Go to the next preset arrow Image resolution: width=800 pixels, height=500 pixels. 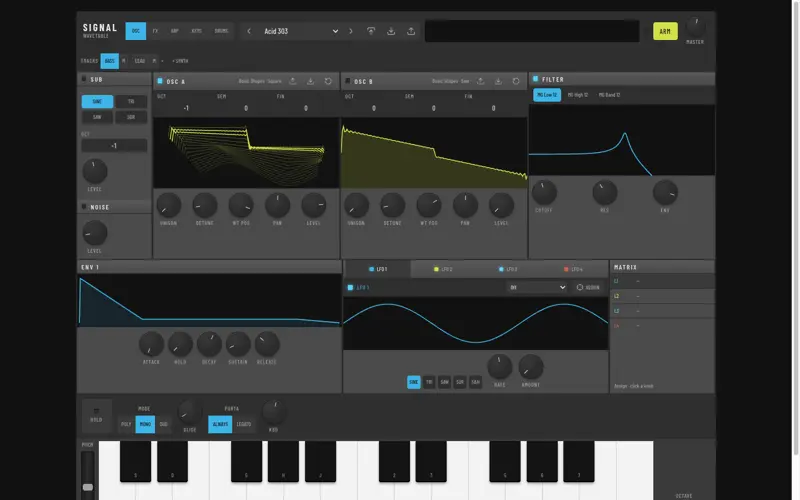click(x=351, y=31)
